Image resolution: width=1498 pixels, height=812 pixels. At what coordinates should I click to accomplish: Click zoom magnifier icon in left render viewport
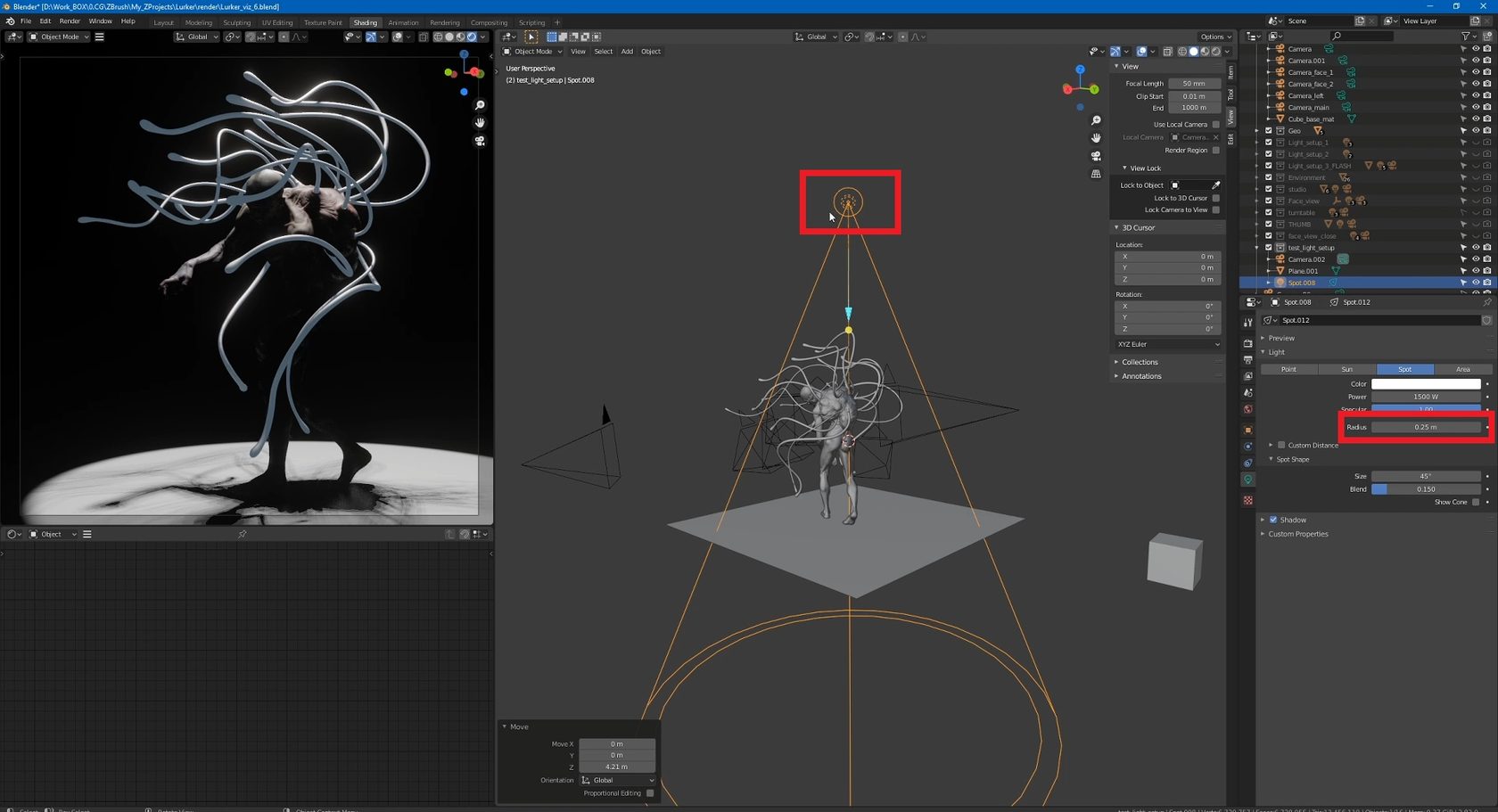click(480, 105)
